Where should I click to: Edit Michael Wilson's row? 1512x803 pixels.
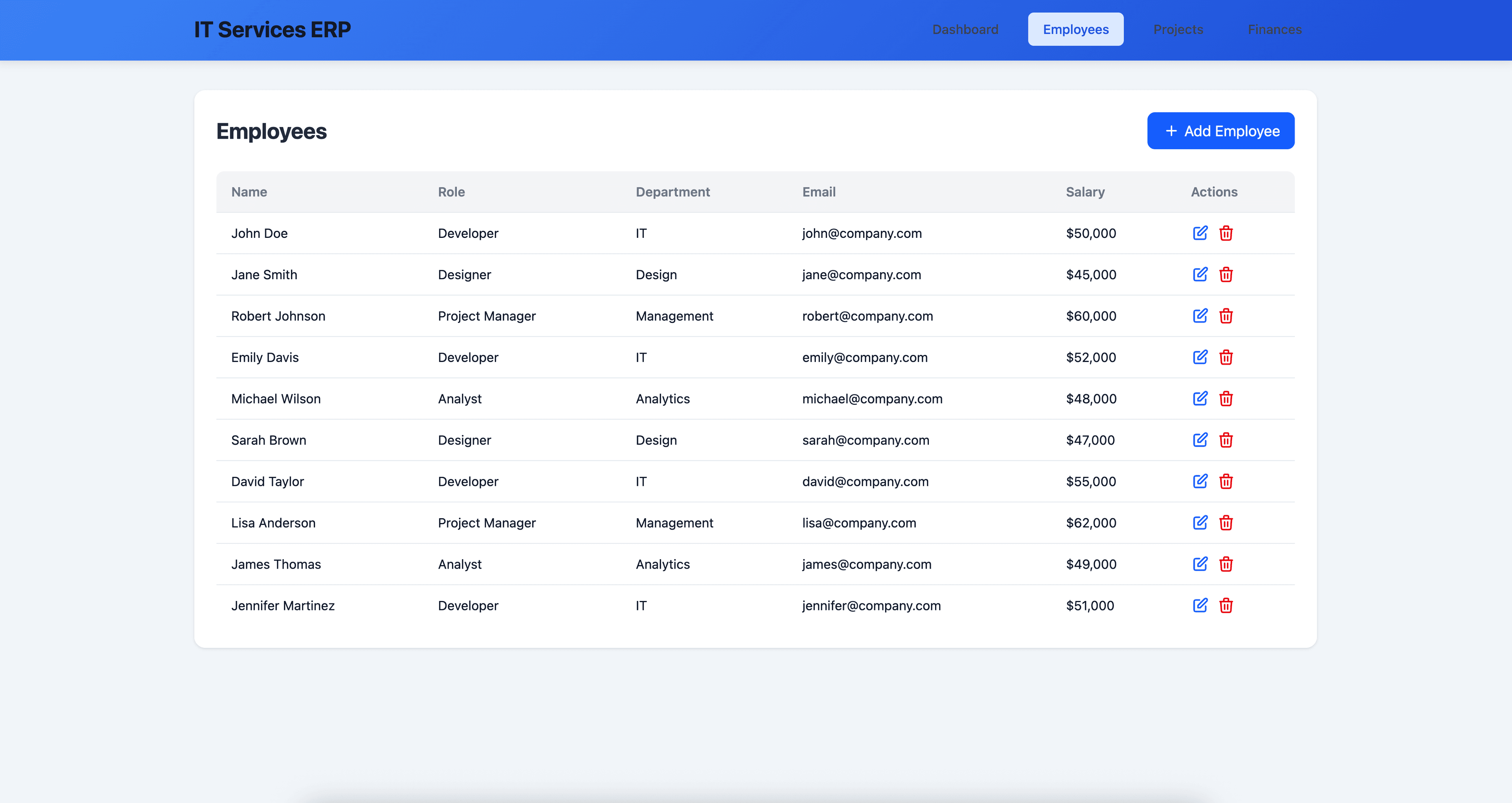tap(1200, 399)
